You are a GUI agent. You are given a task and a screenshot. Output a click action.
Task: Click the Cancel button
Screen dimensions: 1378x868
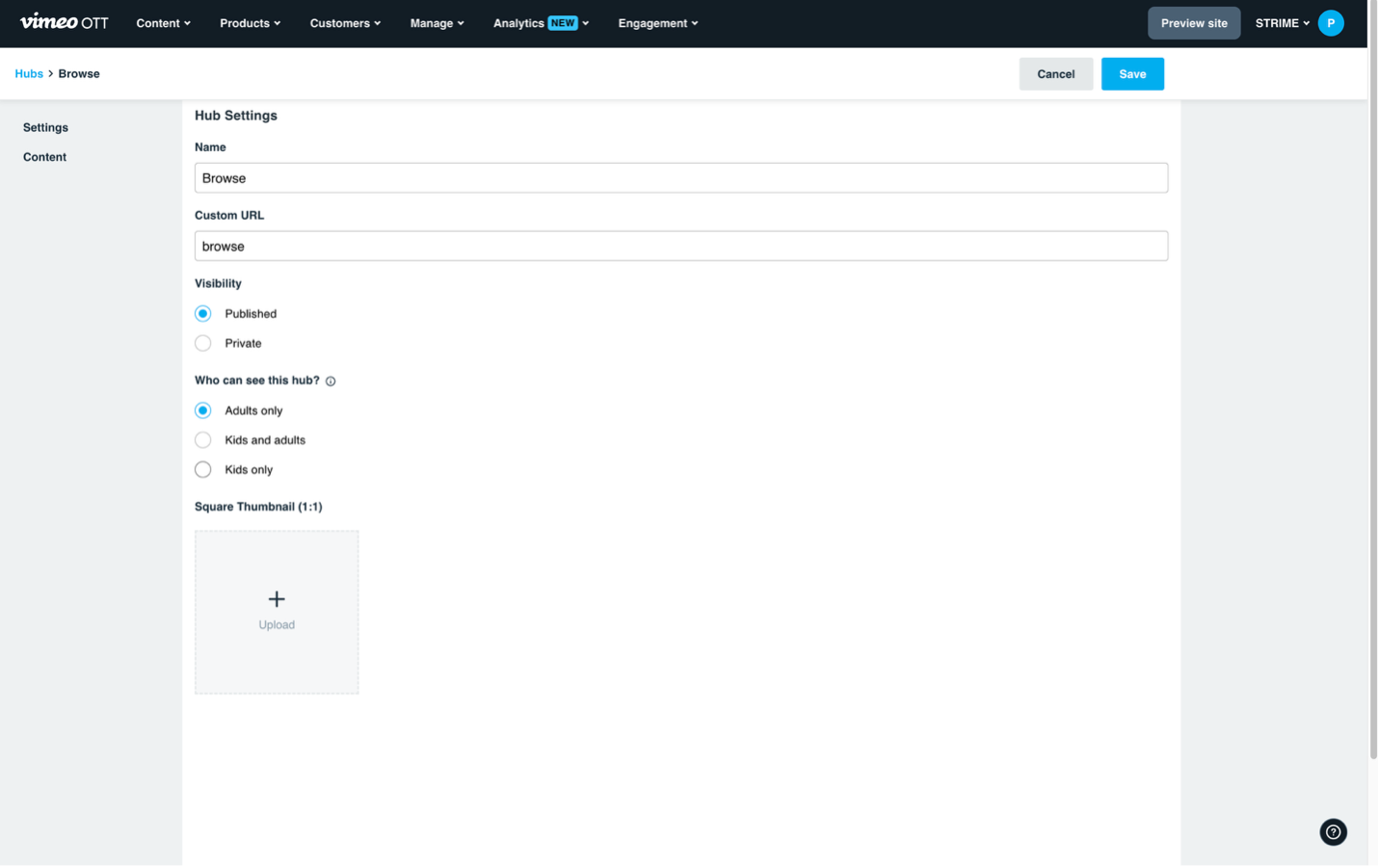1055,74
